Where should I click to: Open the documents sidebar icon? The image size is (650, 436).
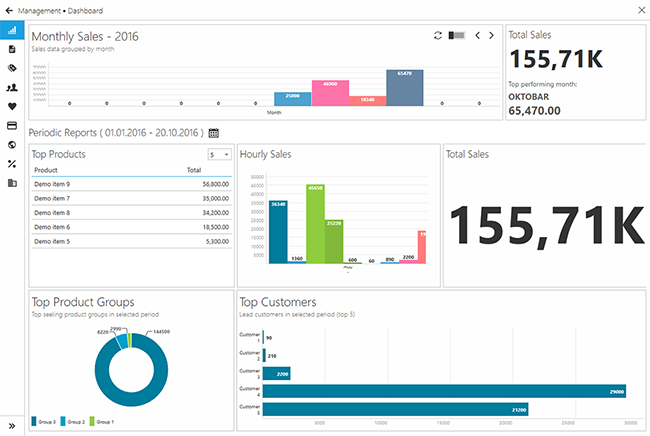click(x=11, y=49)
